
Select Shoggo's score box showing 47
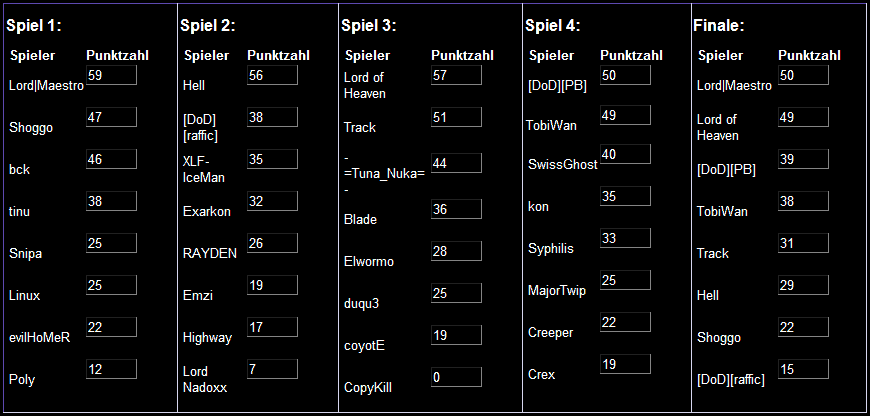(112, 117)
